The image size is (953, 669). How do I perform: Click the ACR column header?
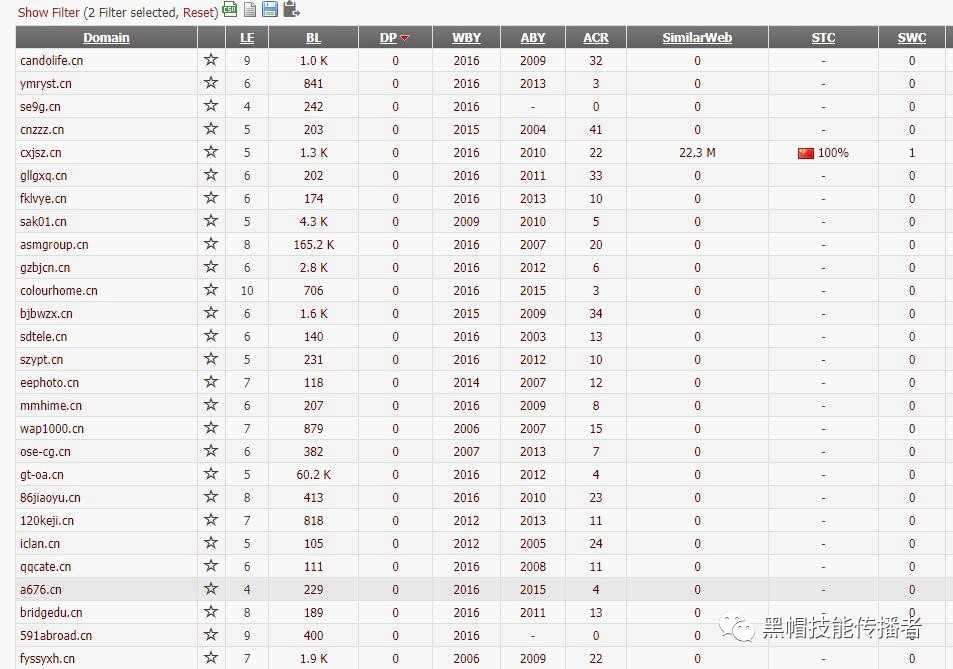[595, 38]
